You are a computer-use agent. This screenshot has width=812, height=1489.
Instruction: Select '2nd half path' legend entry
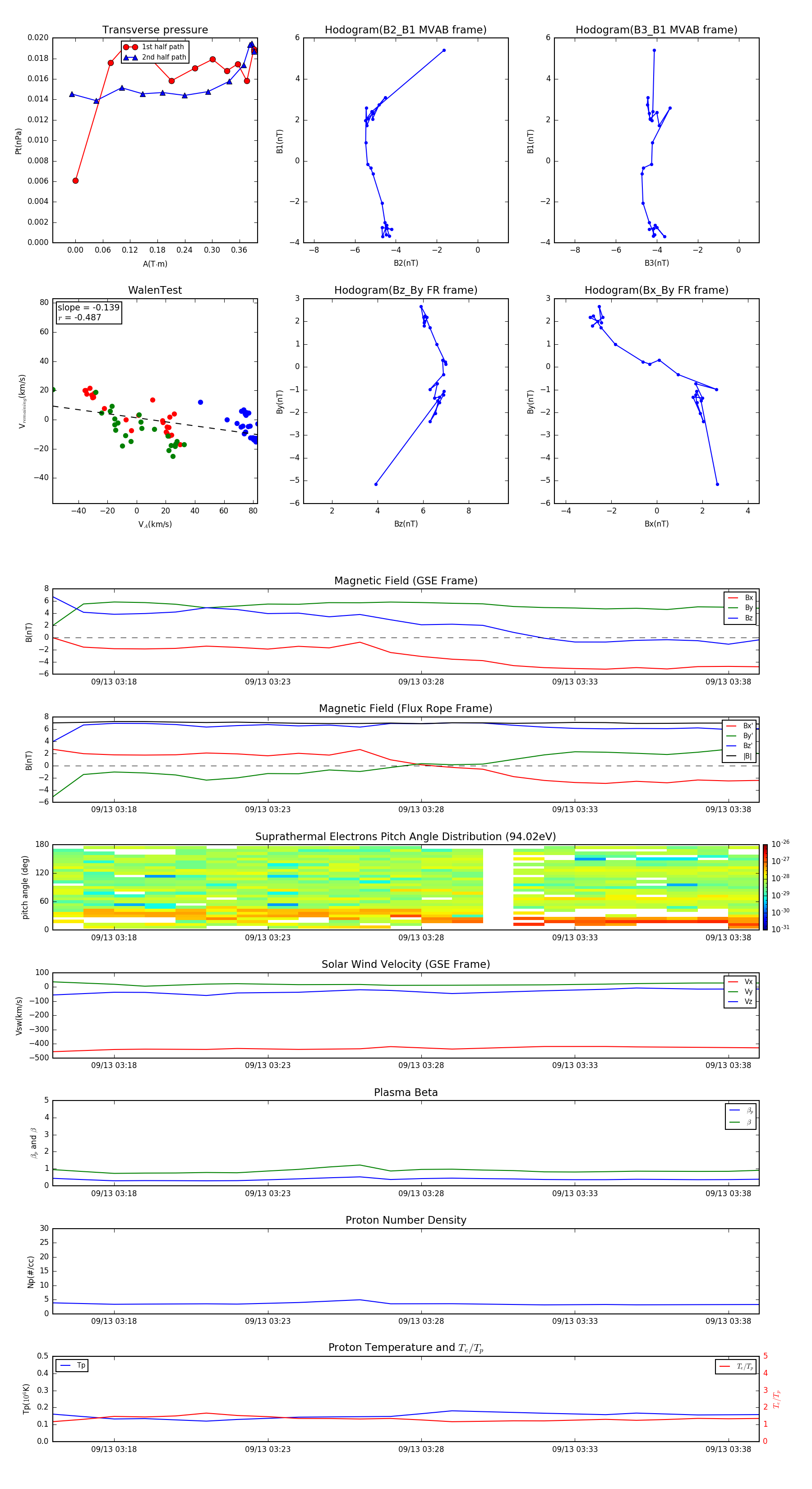pyautogui.click(x=155, y=57)
